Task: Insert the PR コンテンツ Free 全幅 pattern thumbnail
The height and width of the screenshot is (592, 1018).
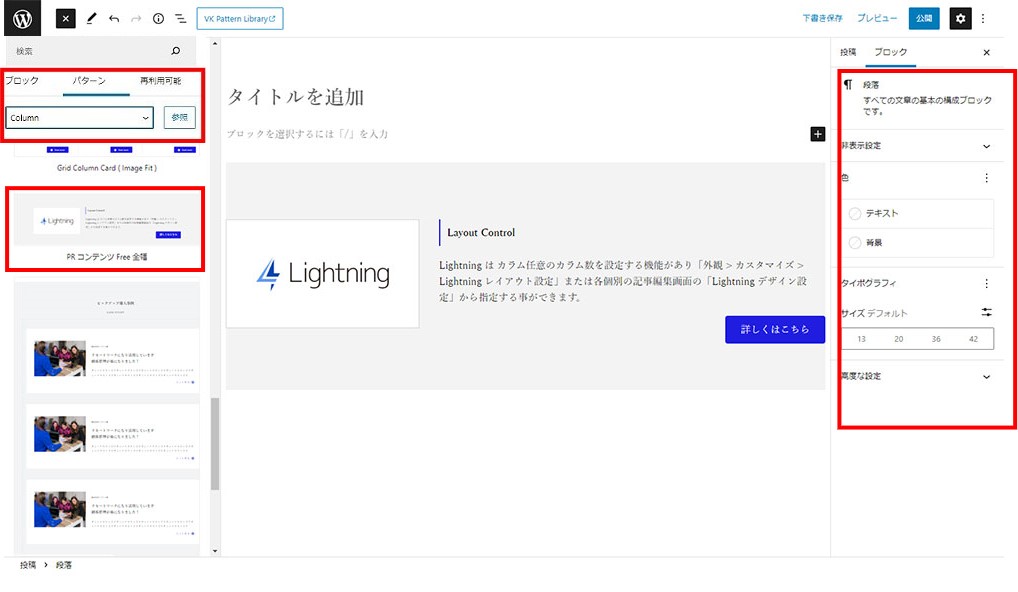Action: coord(105,220)
